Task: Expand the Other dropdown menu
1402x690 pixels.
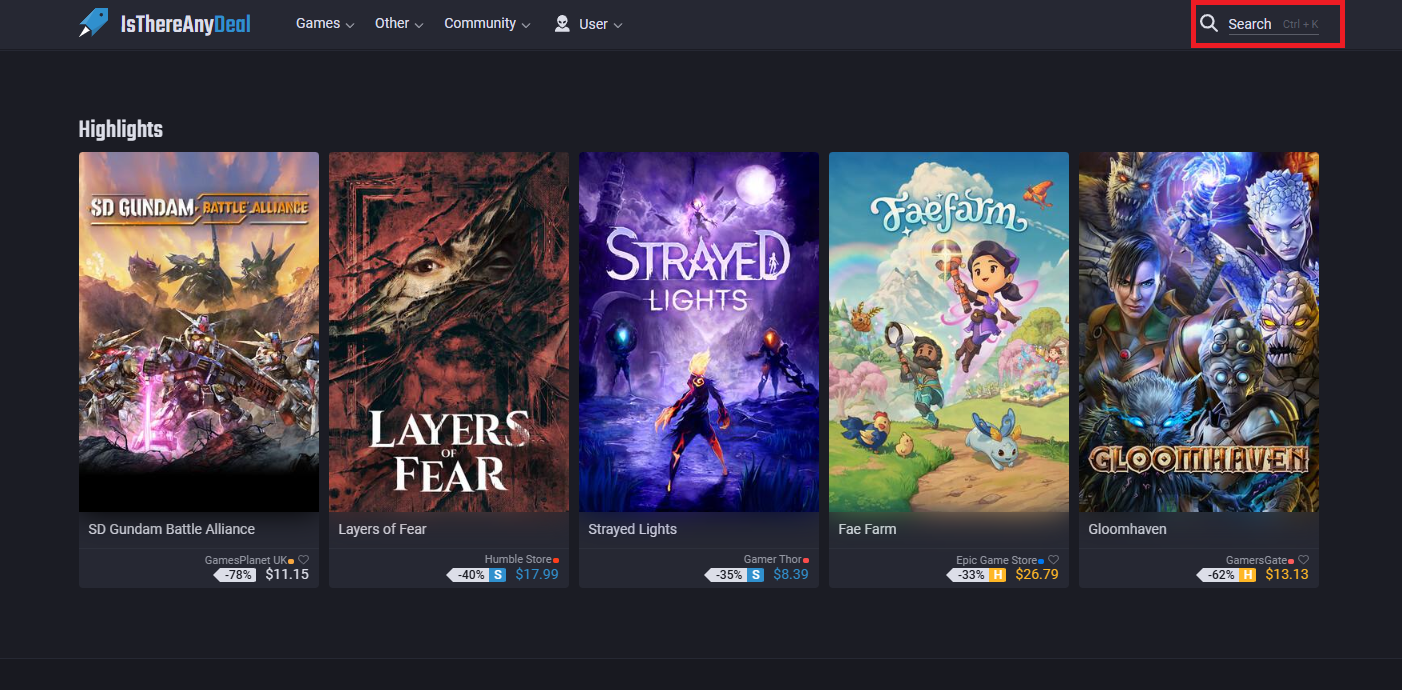Action: [399, 23]
